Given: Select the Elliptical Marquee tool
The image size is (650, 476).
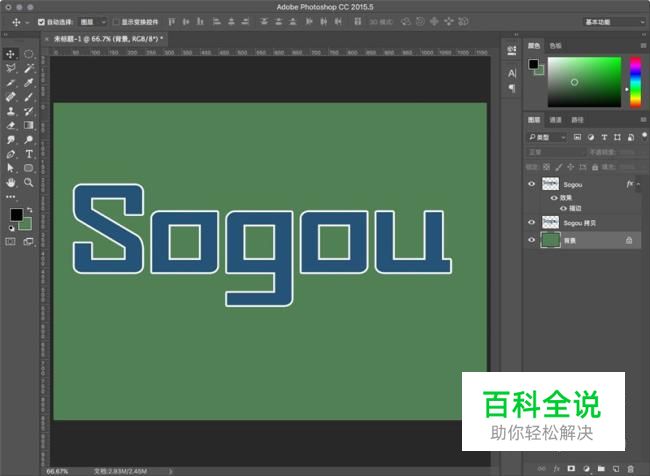Looking at the screenshot, I should click(29, 54).
